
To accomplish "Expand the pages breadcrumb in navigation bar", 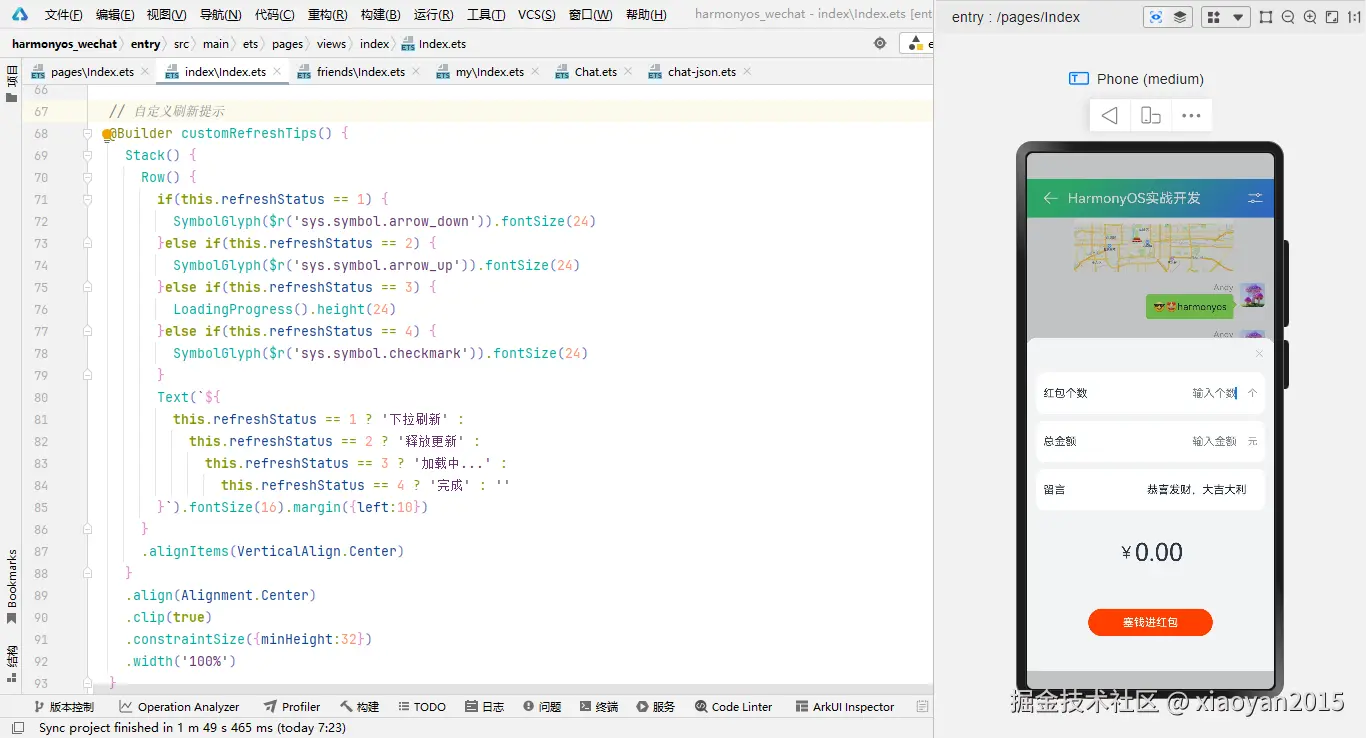I will tap(288, 44).
